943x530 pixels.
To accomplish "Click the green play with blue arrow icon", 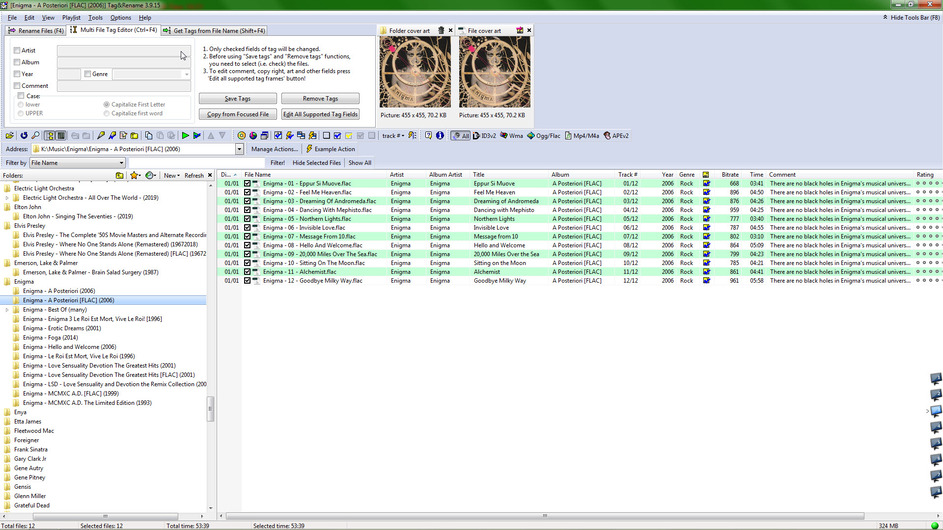I will (197, 136).
